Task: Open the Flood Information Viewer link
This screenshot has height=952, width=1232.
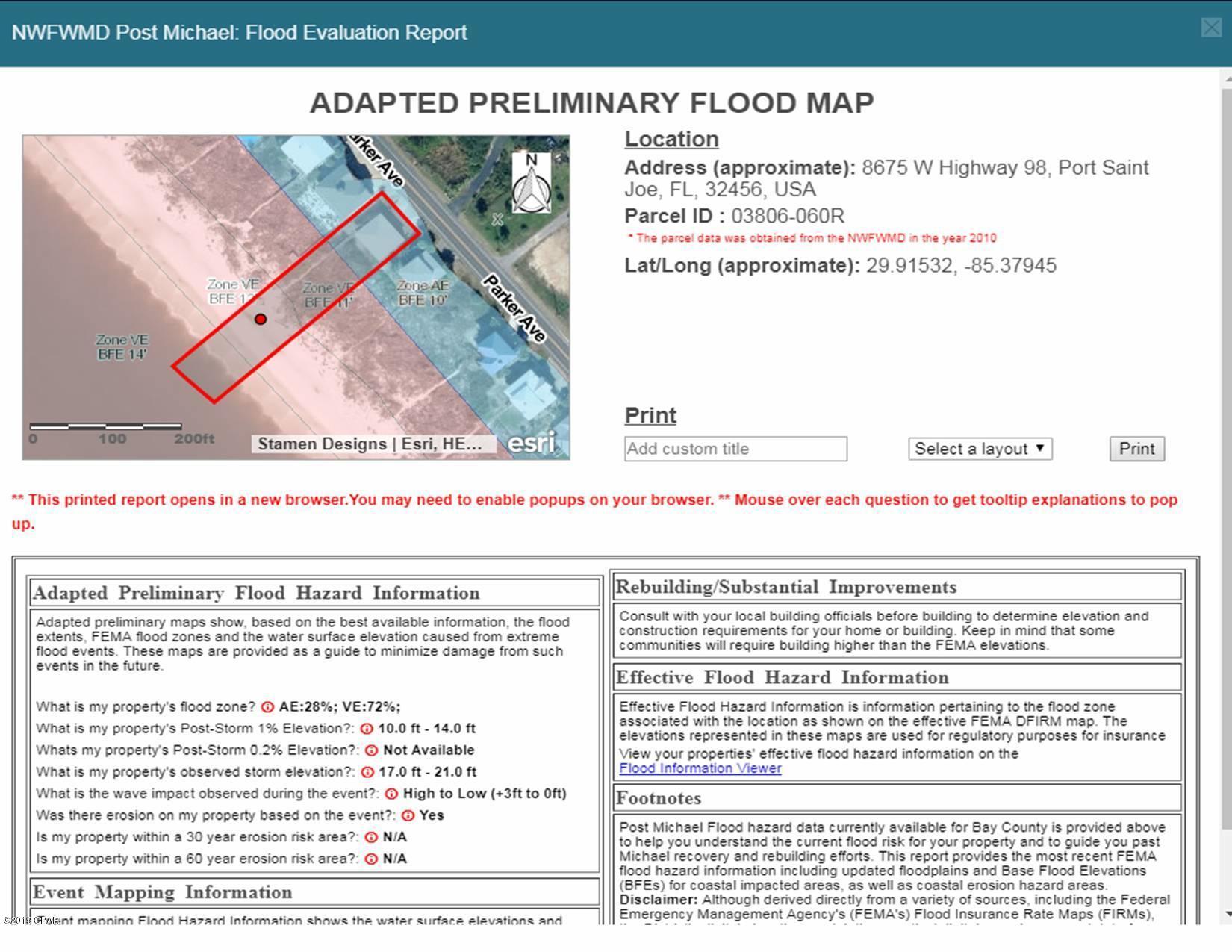Action: click(x=700, y=768)
